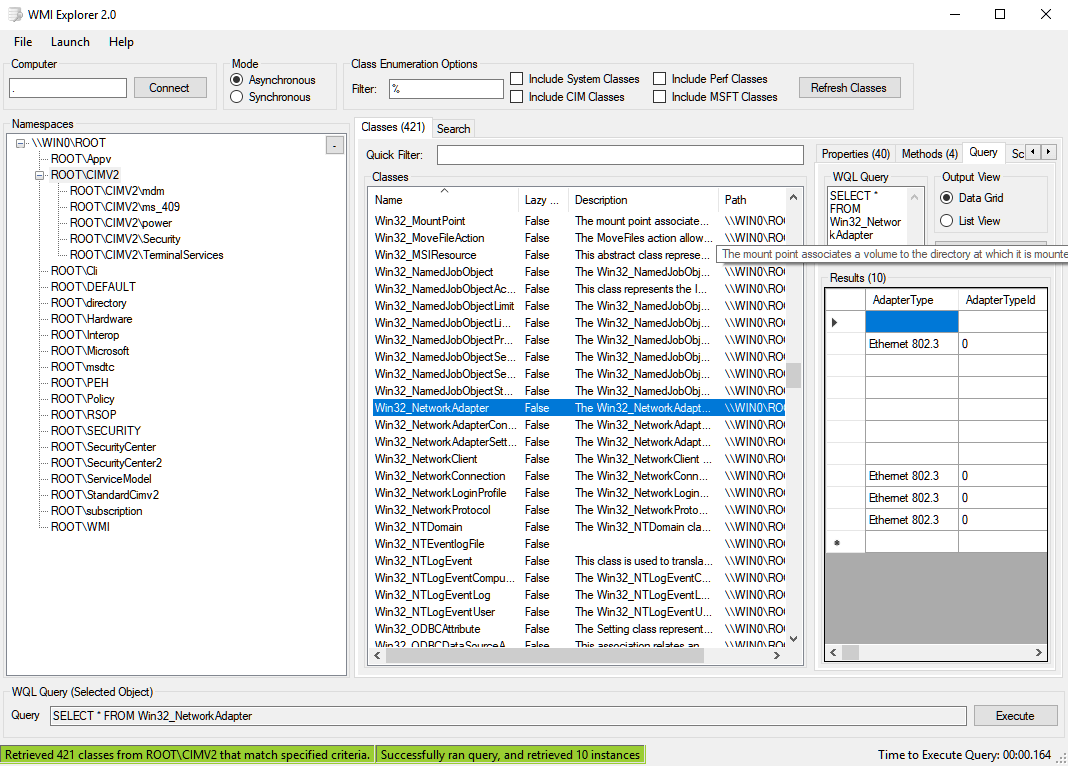1068x766 pixels.
Task: Collapse the \\WIN0\ROOT tree node
Action: 20,143
